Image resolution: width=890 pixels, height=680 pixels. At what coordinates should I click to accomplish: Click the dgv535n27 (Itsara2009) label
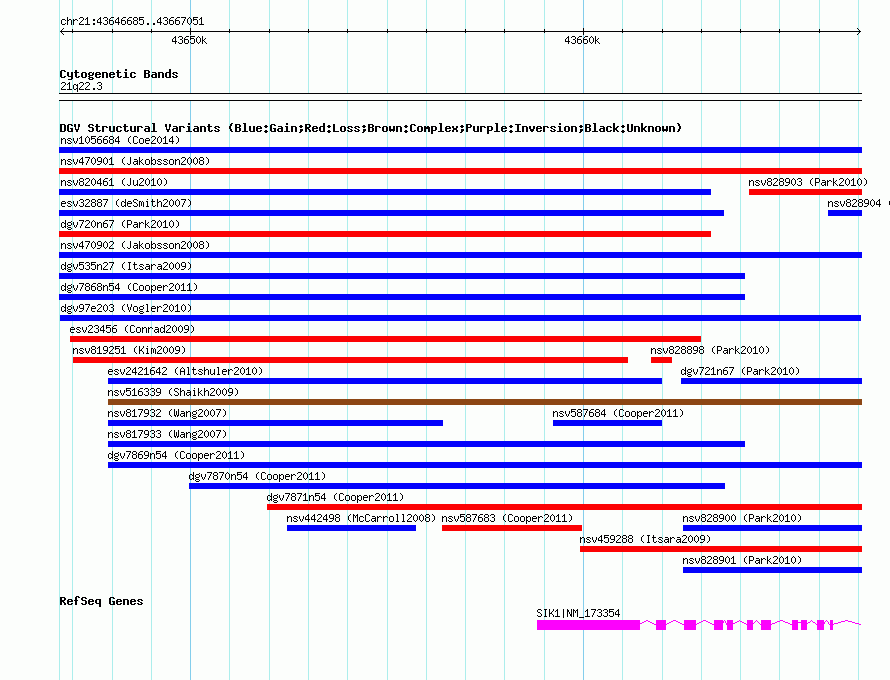[x=126, y=266]
